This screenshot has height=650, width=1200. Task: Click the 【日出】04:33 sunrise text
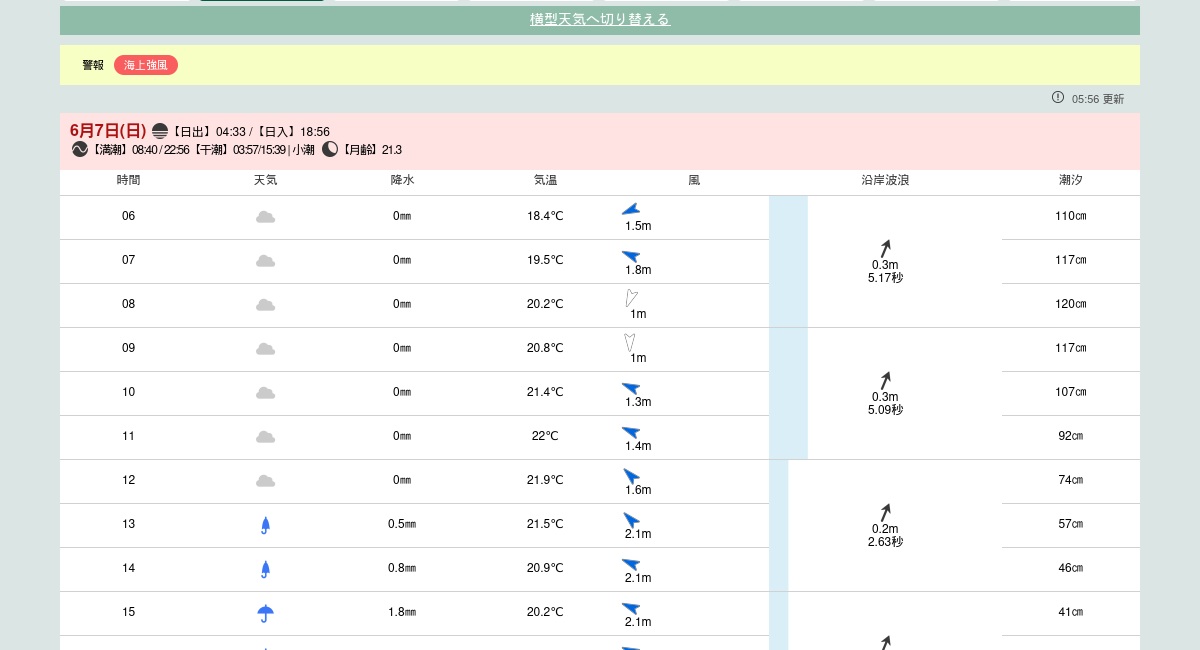click(x=208, y=132)
